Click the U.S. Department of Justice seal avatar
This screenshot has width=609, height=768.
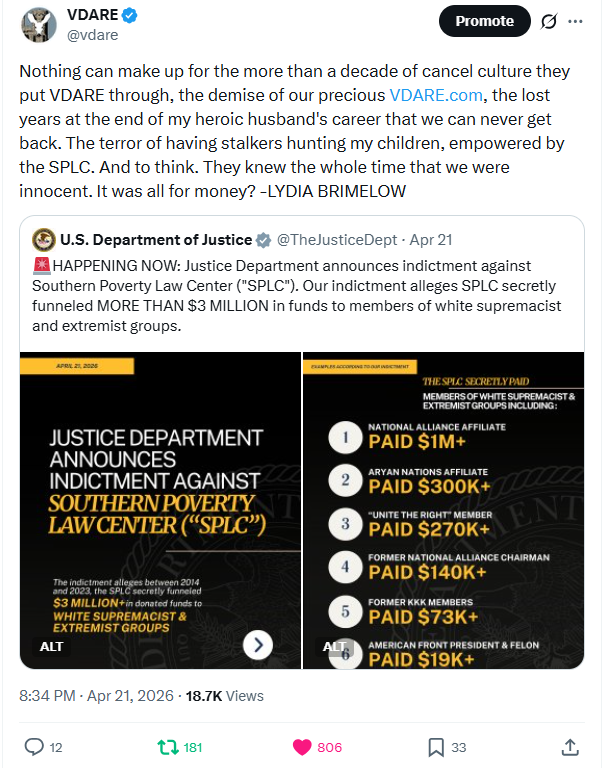(44, 240)
